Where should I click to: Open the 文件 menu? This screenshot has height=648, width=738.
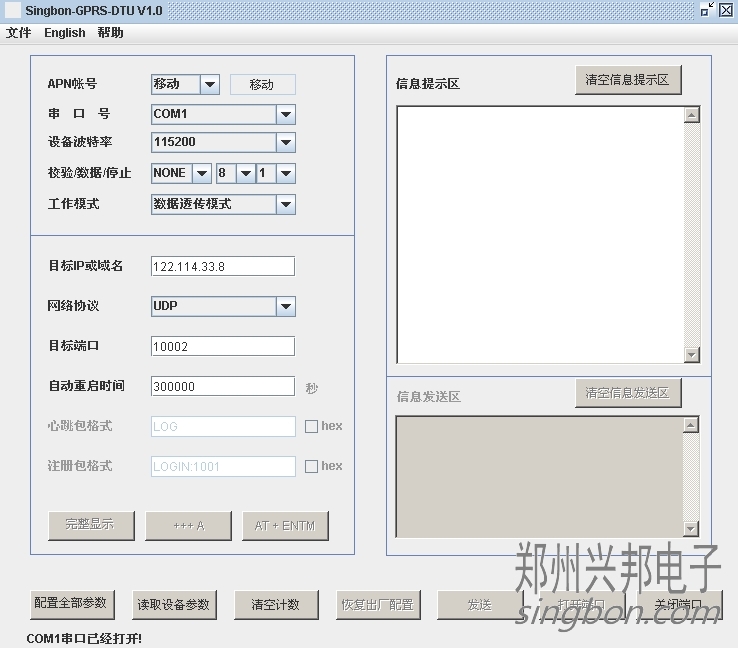point(19,32)
